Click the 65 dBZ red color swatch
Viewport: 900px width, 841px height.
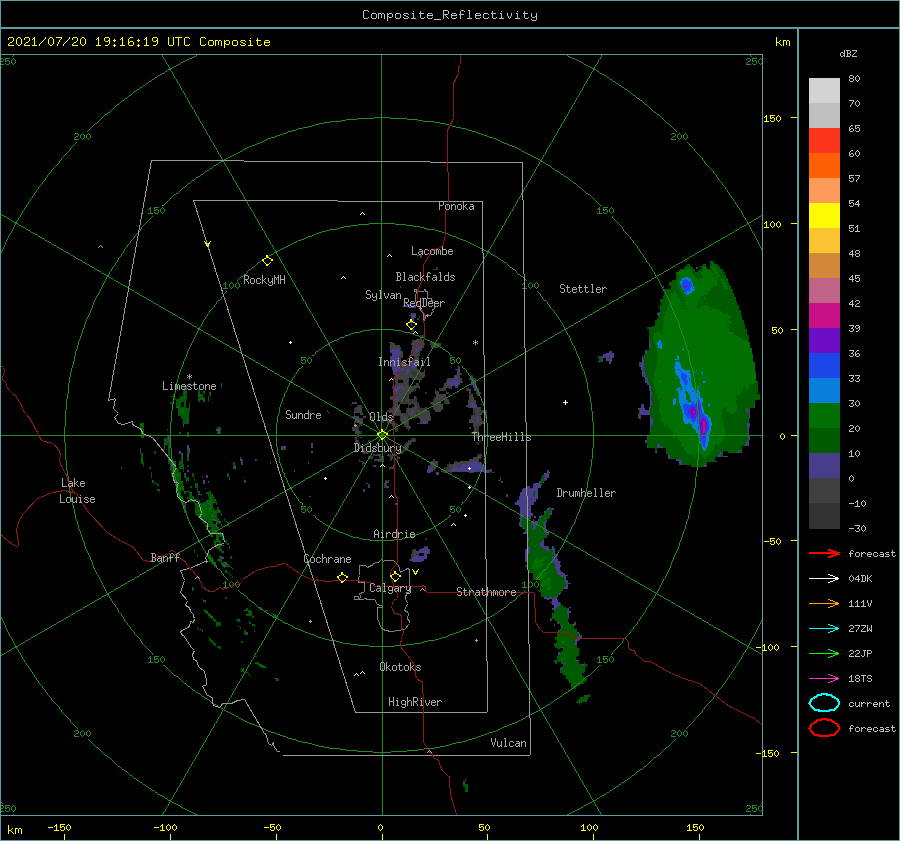coord(824,141)
